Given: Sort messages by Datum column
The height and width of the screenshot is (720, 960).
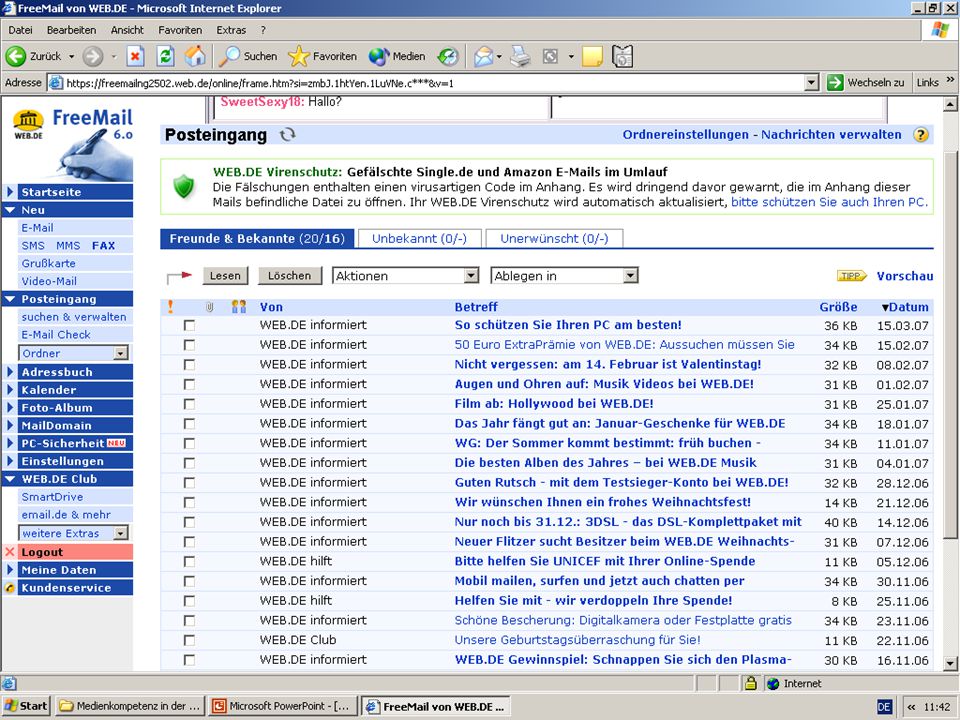Looking at the screenshot, I should coord(905,307).
